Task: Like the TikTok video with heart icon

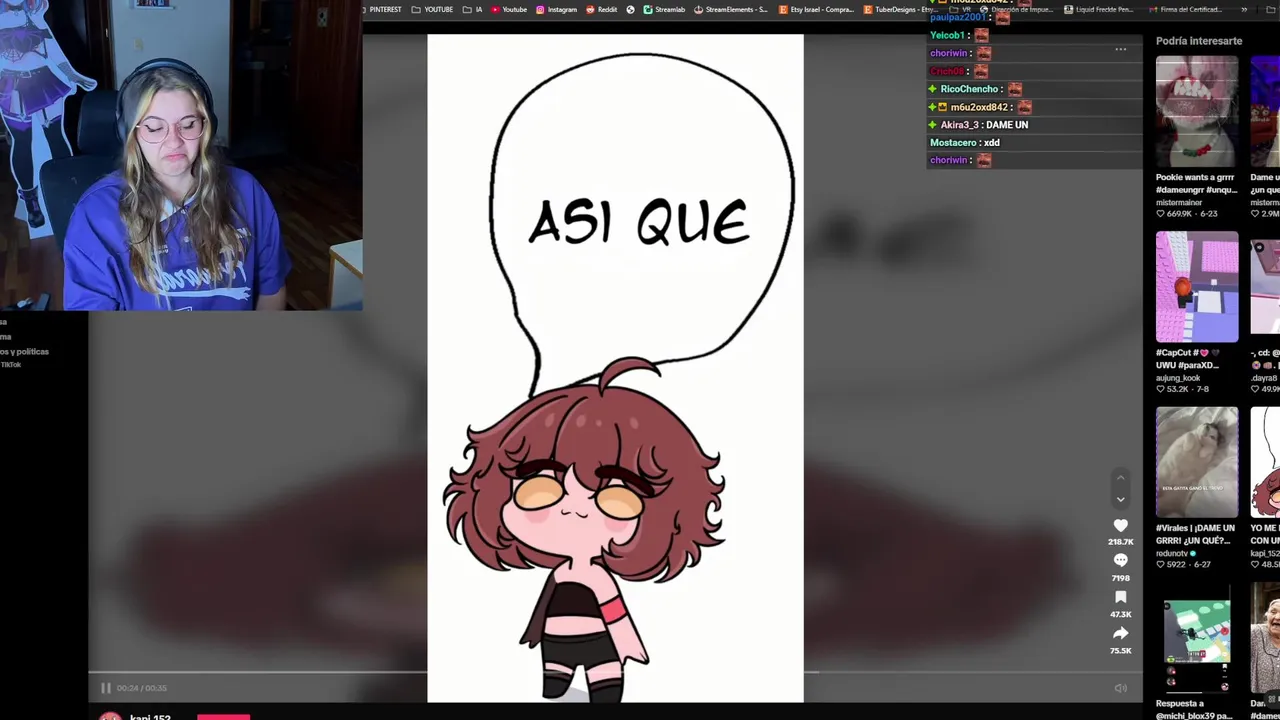Action: click(x=1120, y=525)
